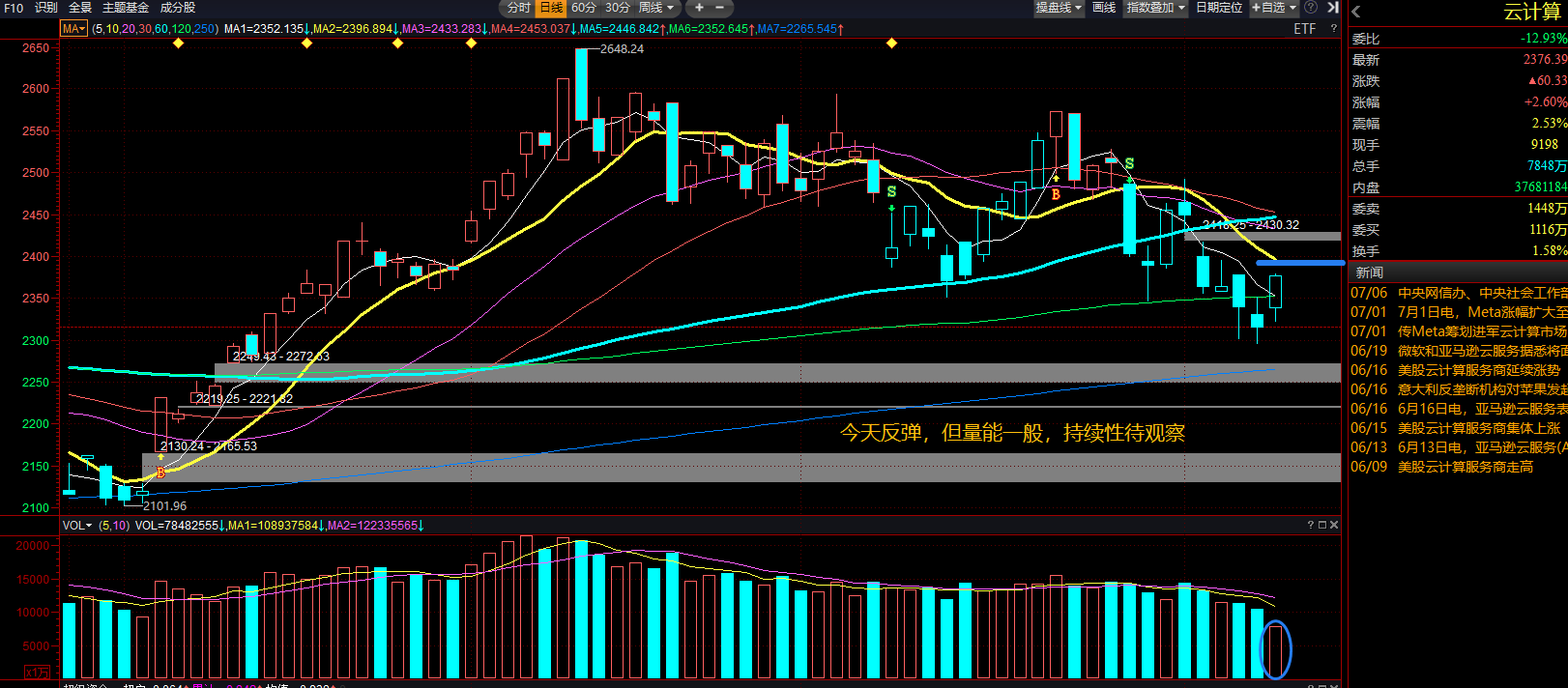The image size is (1568, 688).
Task: Open 操盘线 dropdown menu
Action: (1059, 8)
